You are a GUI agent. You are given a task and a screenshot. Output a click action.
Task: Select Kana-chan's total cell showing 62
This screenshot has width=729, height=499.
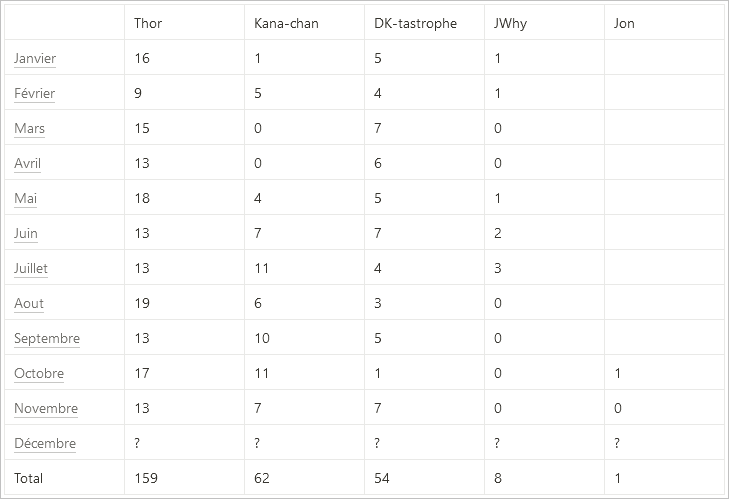click(x=262, y=478)
